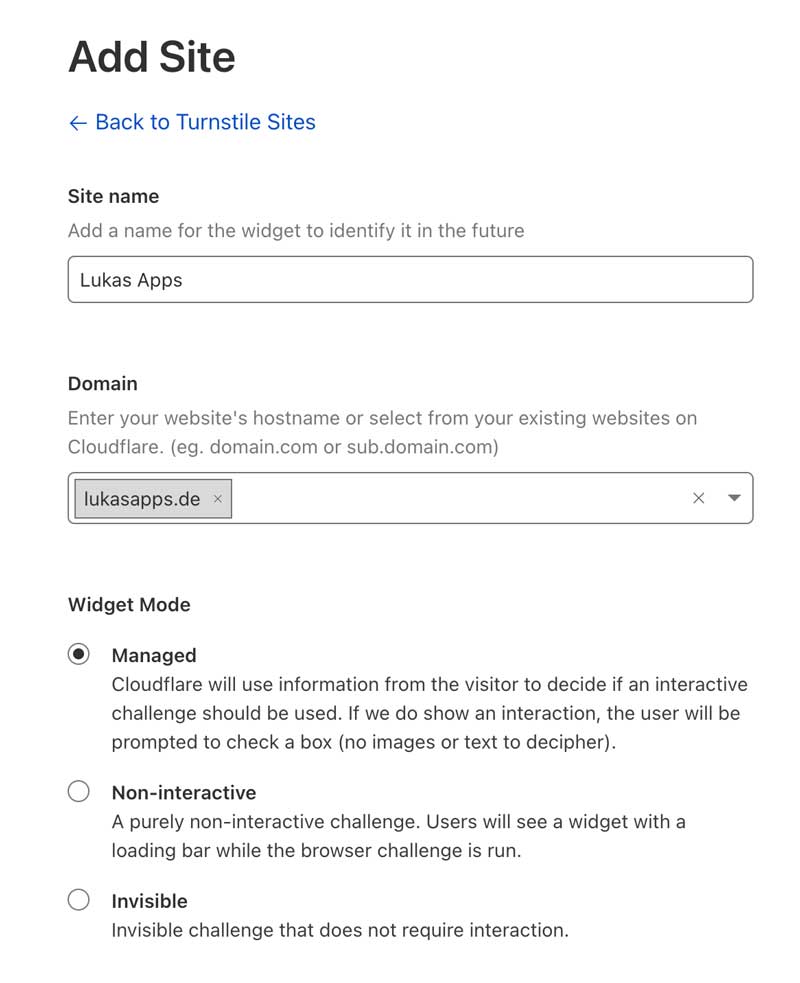The image size is (800, 983).
Task: Click the Add Site page heading
Action: coord(152,57)
